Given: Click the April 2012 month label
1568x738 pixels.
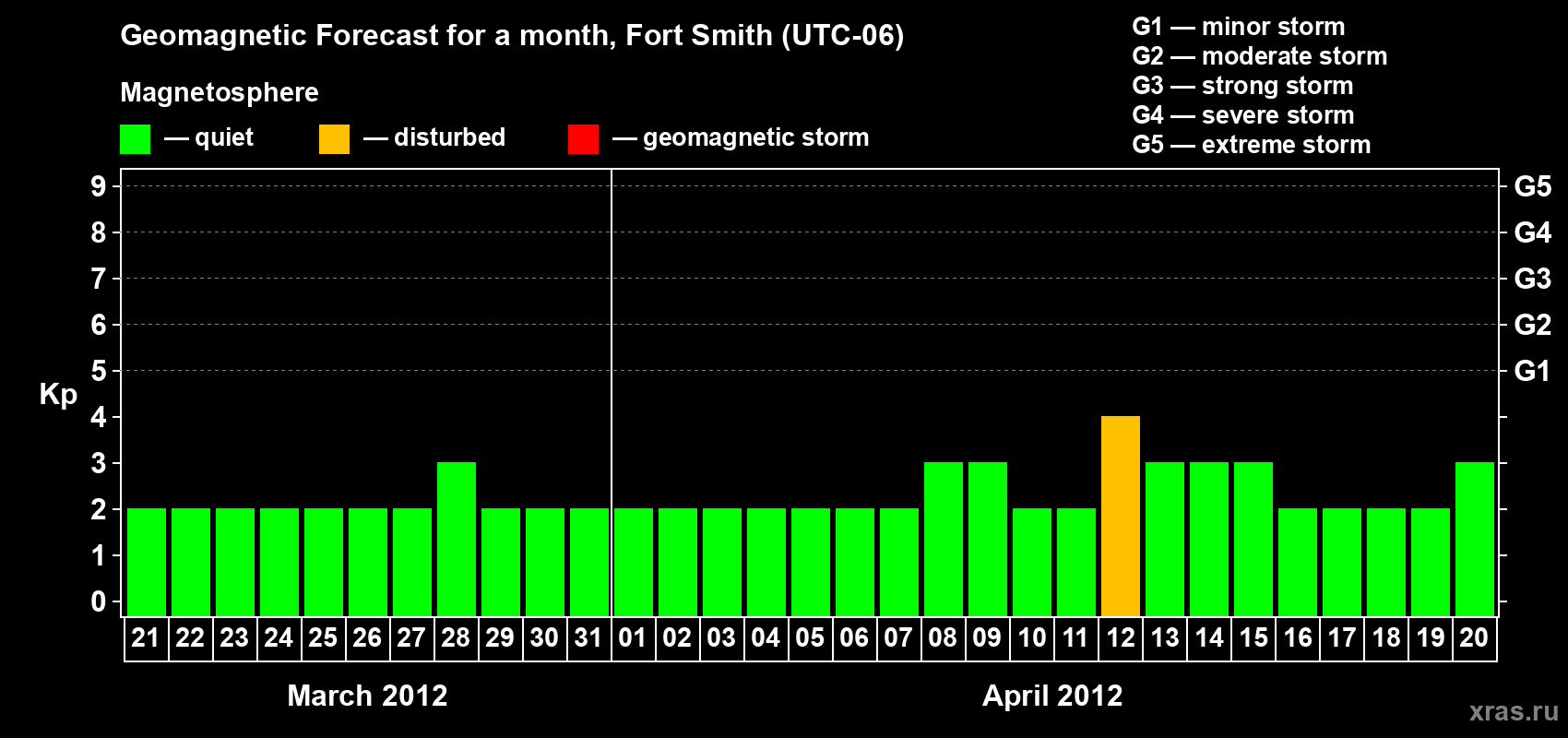Looking at the screenshot, I should [x=1052, y=696].
